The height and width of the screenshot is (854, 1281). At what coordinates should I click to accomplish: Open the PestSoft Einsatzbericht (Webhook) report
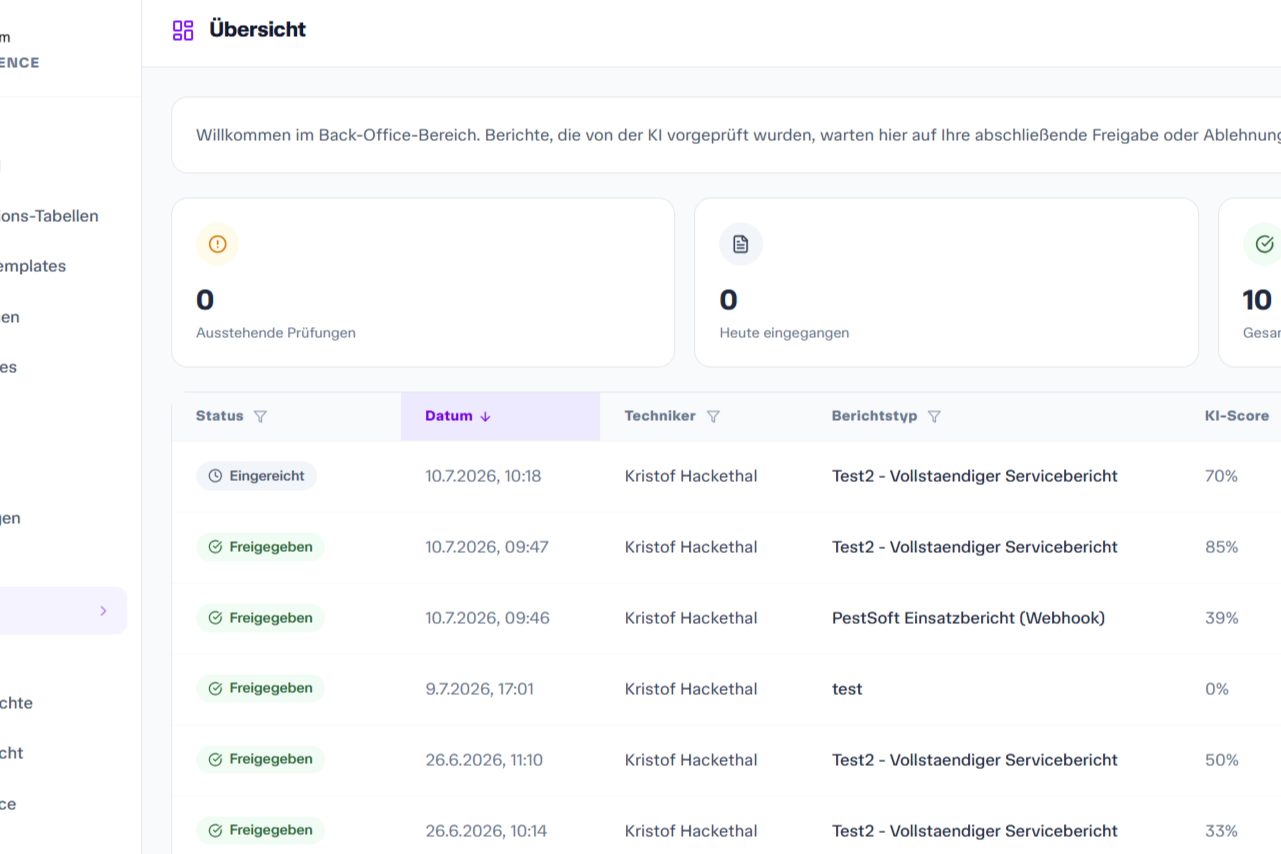[968, 618]
